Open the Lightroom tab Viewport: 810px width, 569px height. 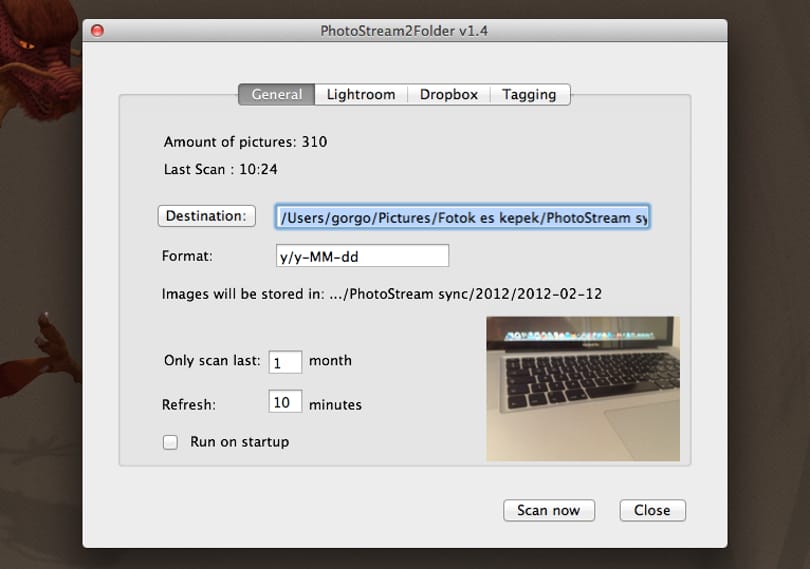coord(361,95)
